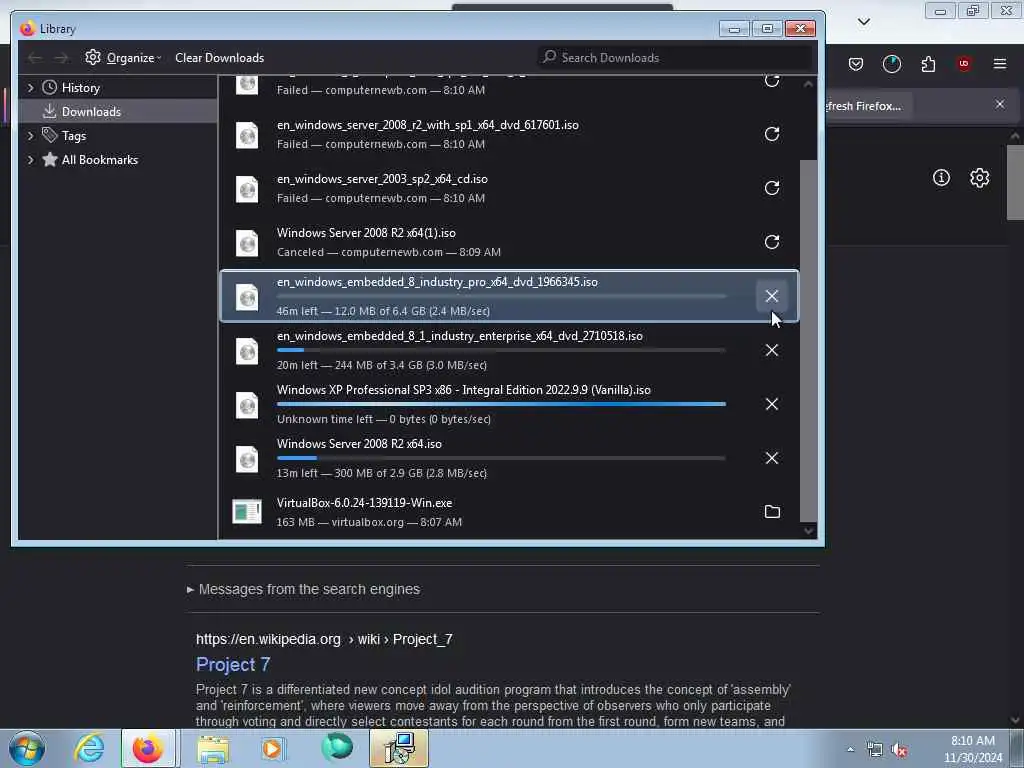
Task: Click the Library forward arrow
Action: pyautogui.click(x=61, y=57)
